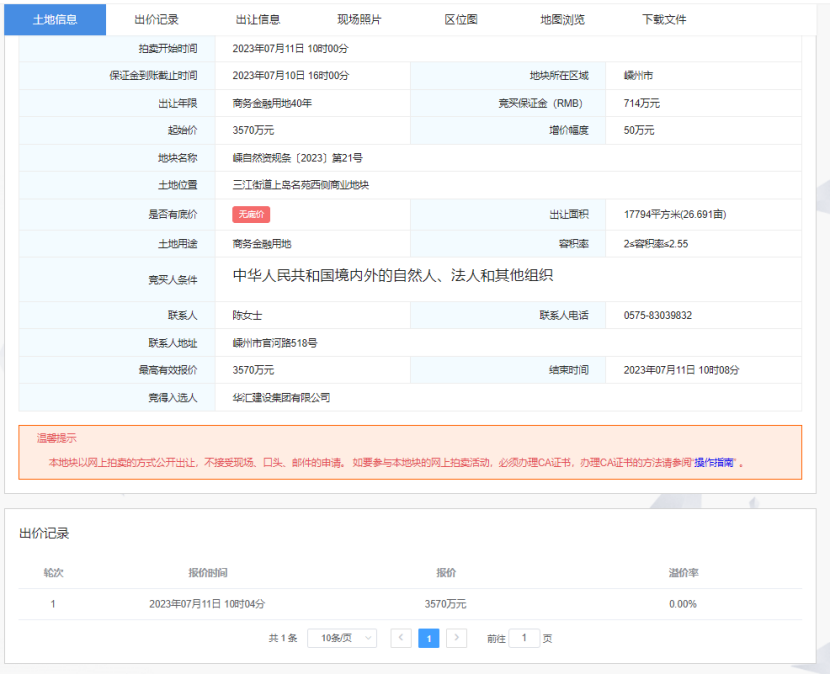
Task: Click the 溢价率 column header
Action: [683, 573]
